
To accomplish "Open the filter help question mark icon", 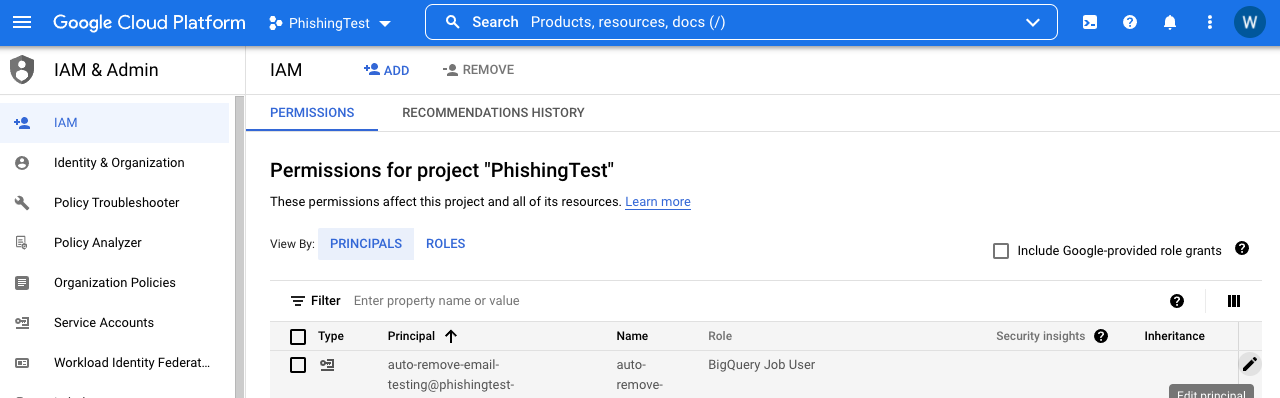I will (x=1177, y=301).
